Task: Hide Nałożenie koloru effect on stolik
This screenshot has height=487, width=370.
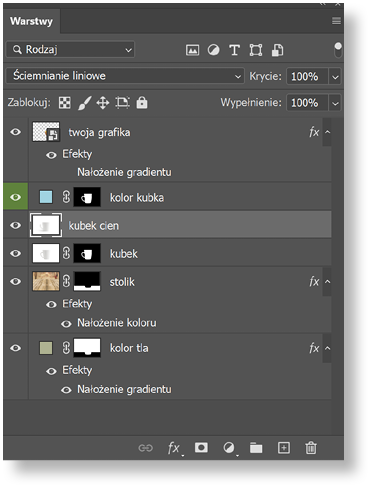Action: (x=66, y=323)
